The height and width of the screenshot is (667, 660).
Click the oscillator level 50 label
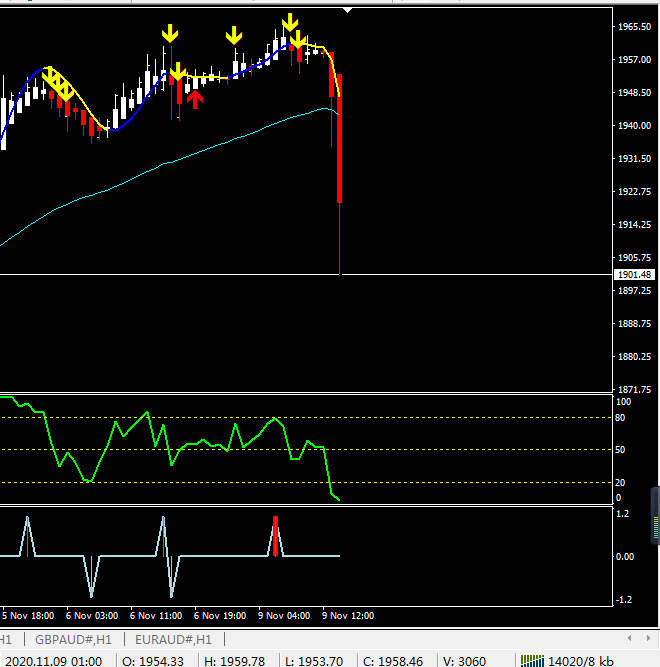click(x=620, y=450)
